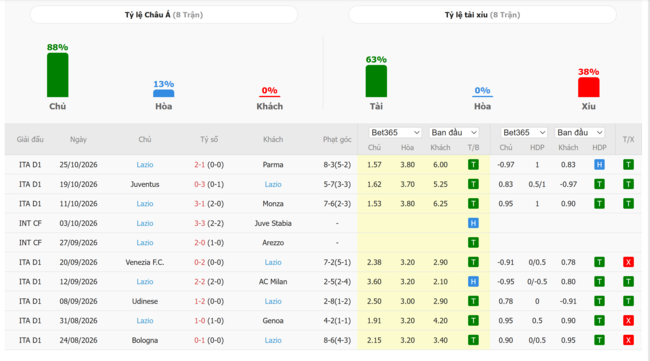The width and height of the screenshot is (650, 361).
Task: Click green T/B badge in Udinese row
Action: [x=473, y=301]
